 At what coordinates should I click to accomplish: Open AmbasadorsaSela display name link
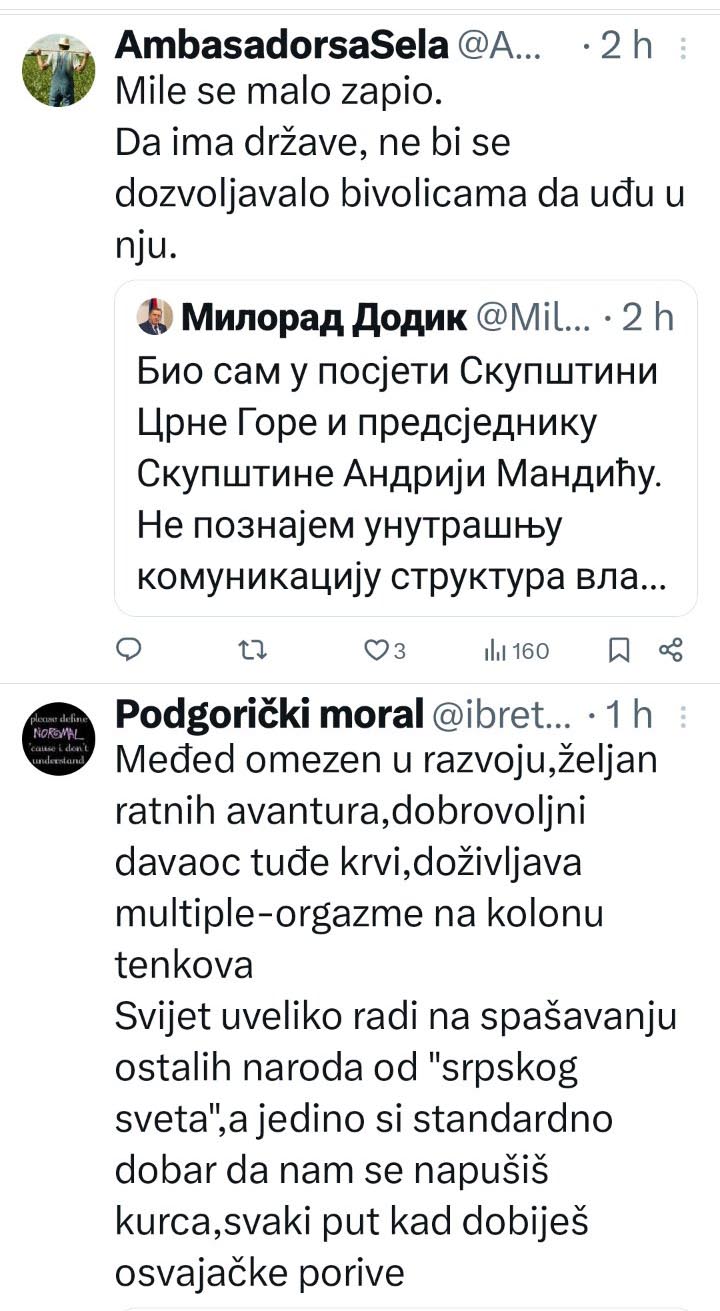click(x=282, y=45)
